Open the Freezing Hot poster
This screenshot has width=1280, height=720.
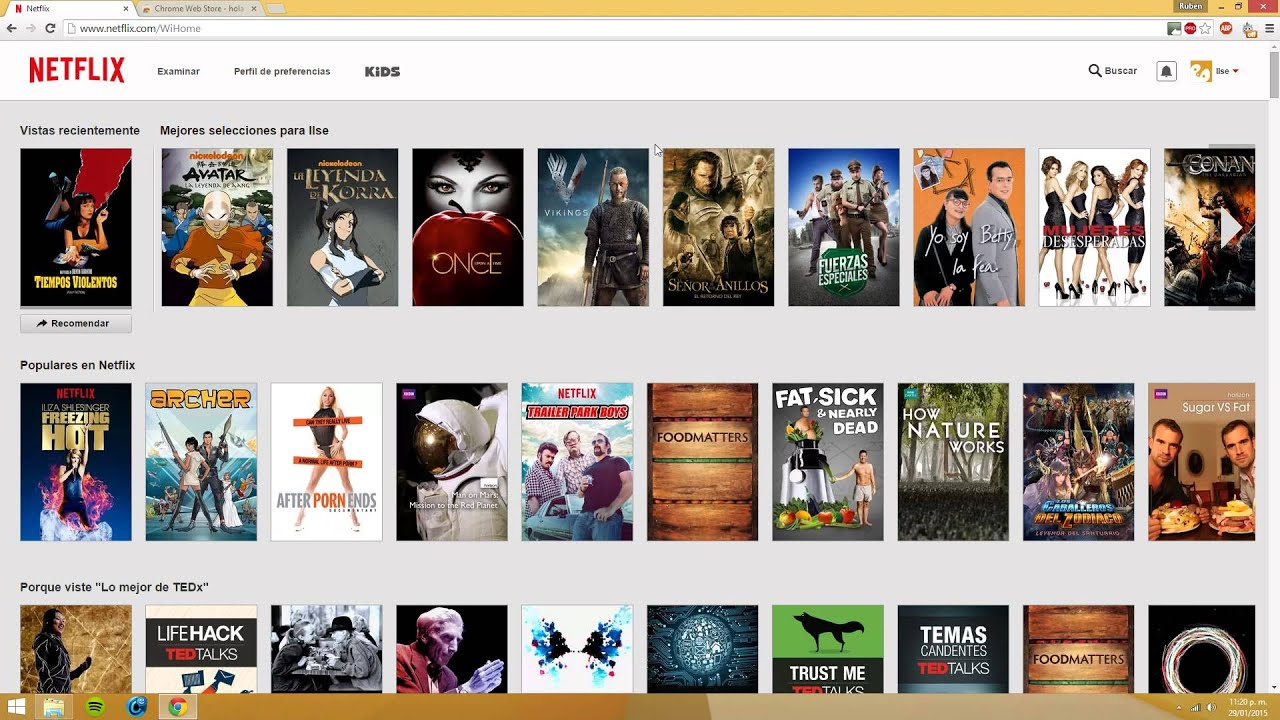[76, 462]
